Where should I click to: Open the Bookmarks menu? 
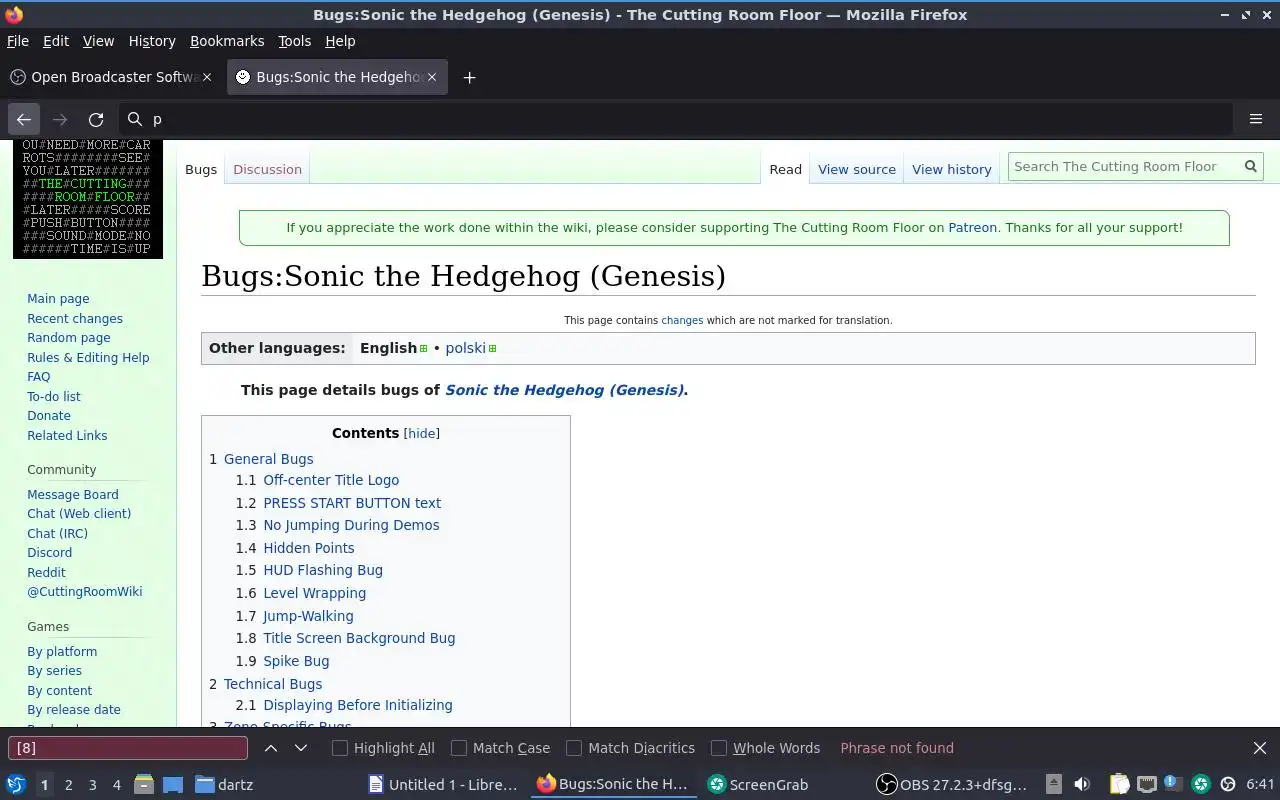point(227,41)
